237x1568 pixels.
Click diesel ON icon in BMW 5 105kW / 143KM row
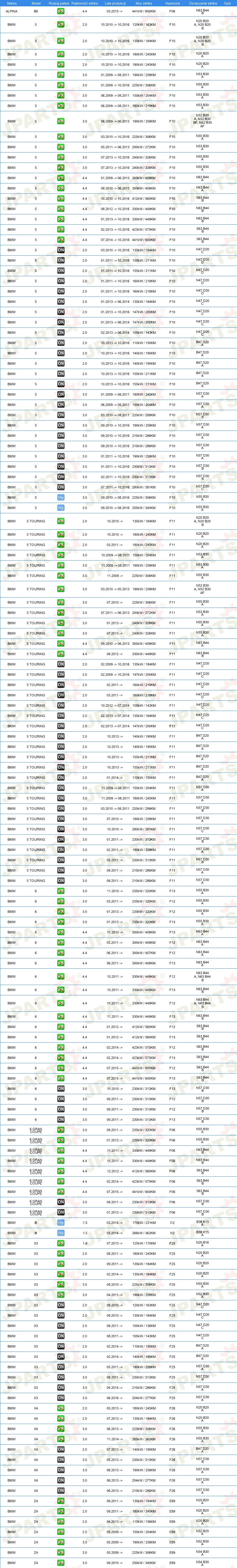[61, 332]
